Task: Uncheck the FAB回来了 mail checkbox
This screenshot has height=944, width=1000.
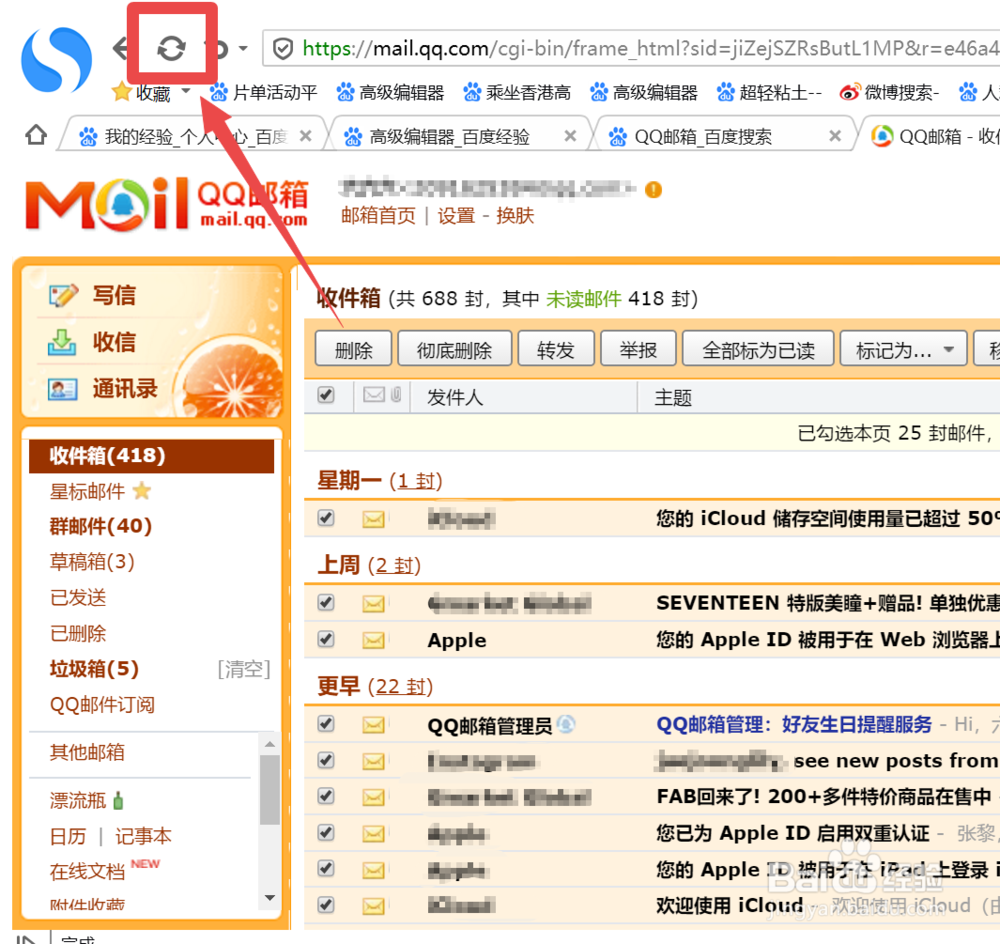Action: point(326,795)
